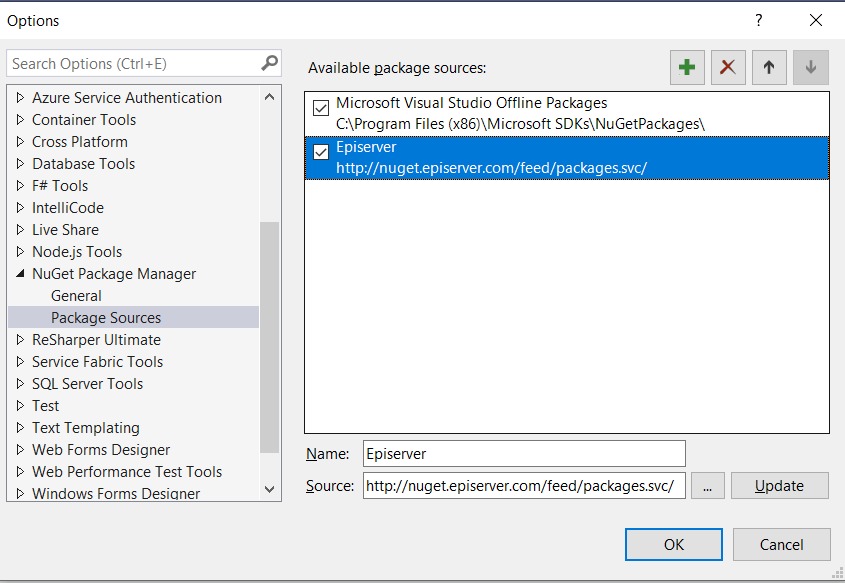Screen dimensions: 845x583
Task: Click into the Name text field
Action: coord(523,453)
